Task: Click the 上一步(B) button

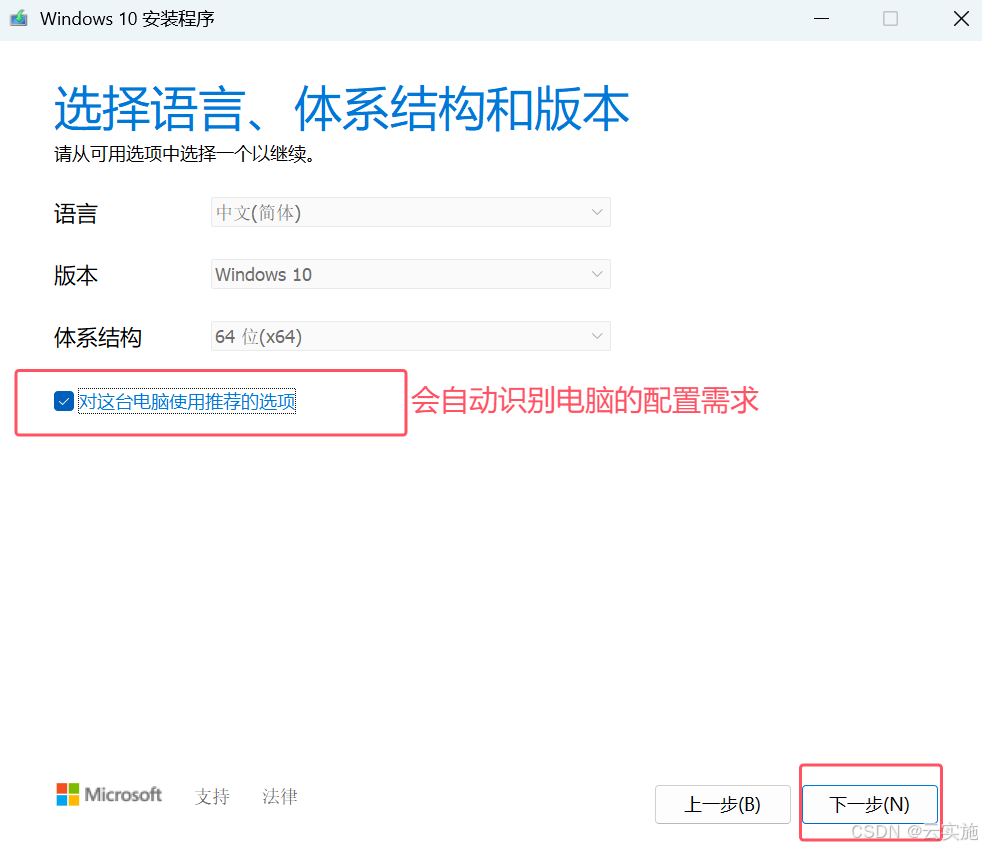Action: 723,804
